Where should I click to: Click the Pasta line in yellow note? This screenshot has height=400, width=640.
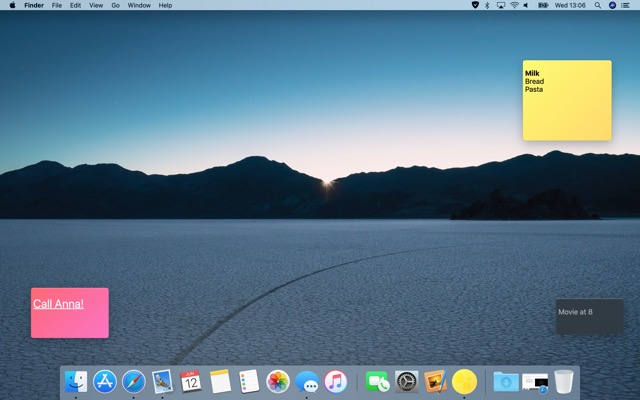534,89
